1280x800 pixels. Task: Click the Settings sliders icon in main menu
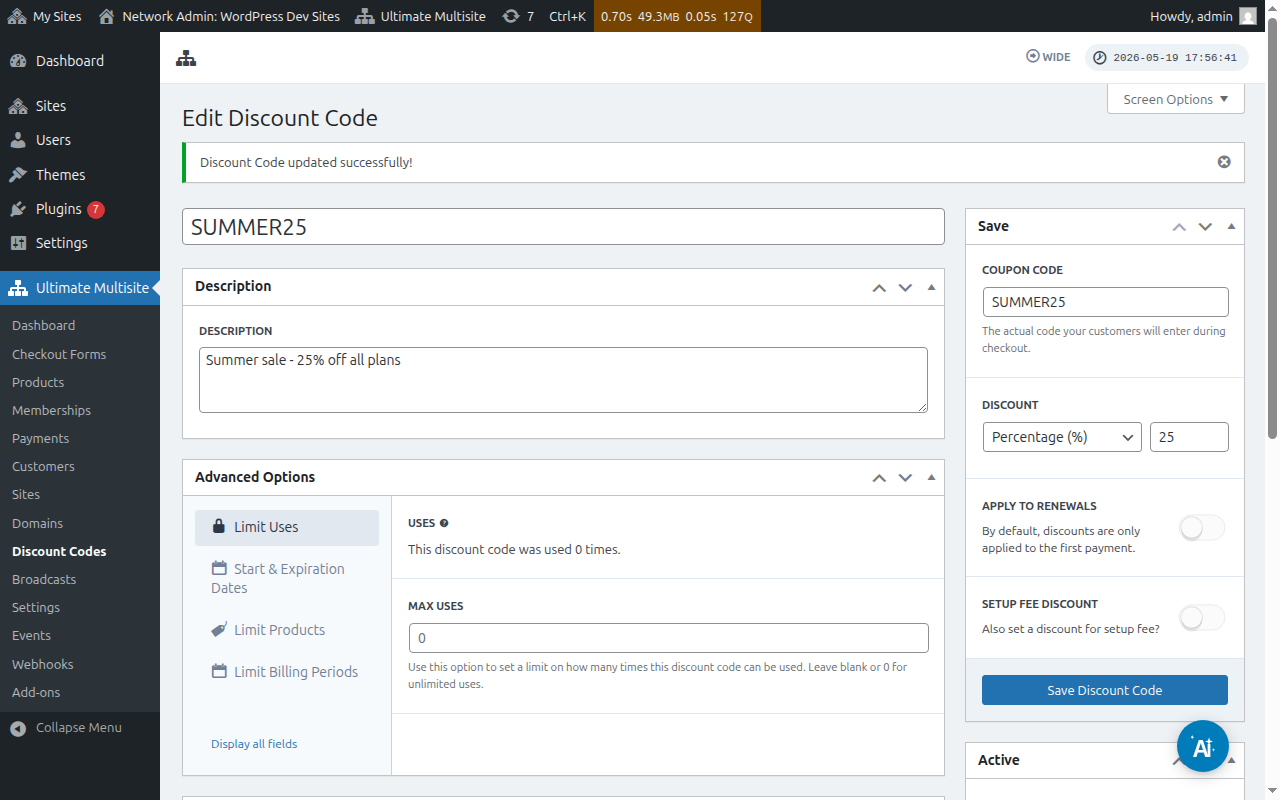18,243
